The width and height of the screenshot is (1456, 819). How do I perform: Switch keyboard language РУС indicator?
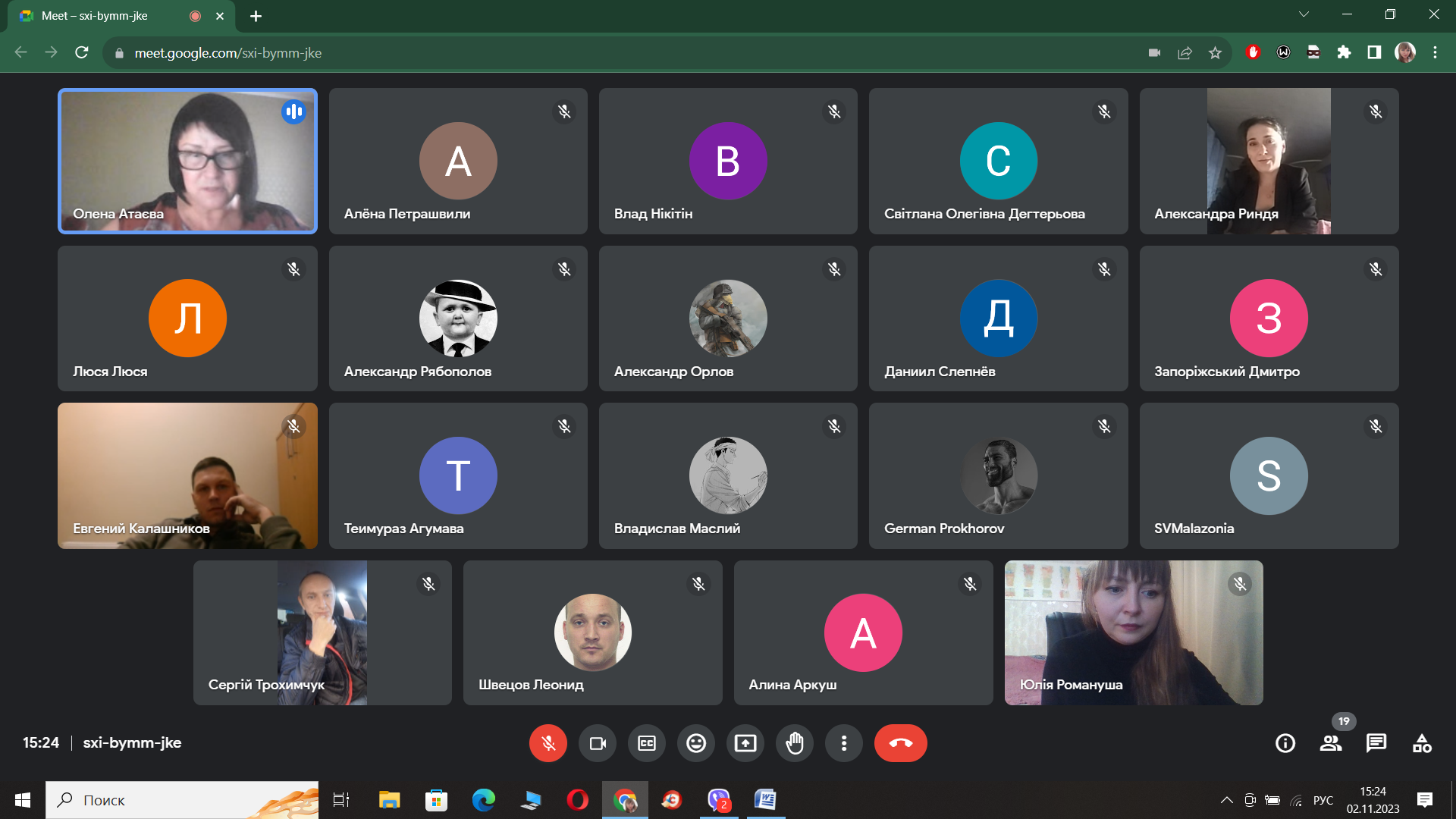pos(1323,800)
